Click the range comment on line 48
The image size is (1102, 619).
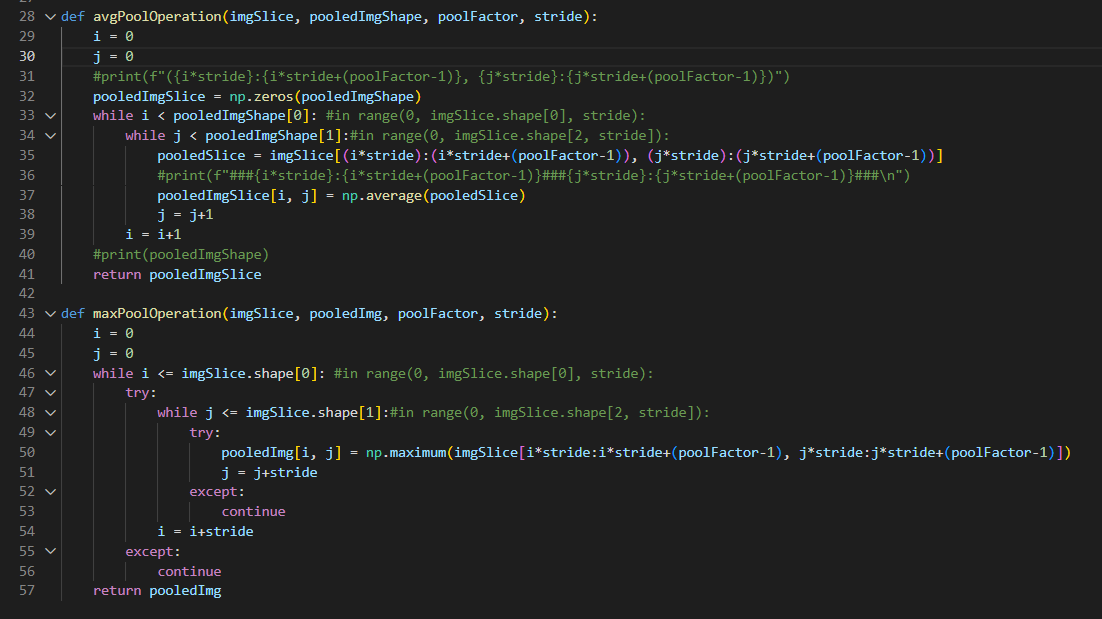click(x=550, y=412)
